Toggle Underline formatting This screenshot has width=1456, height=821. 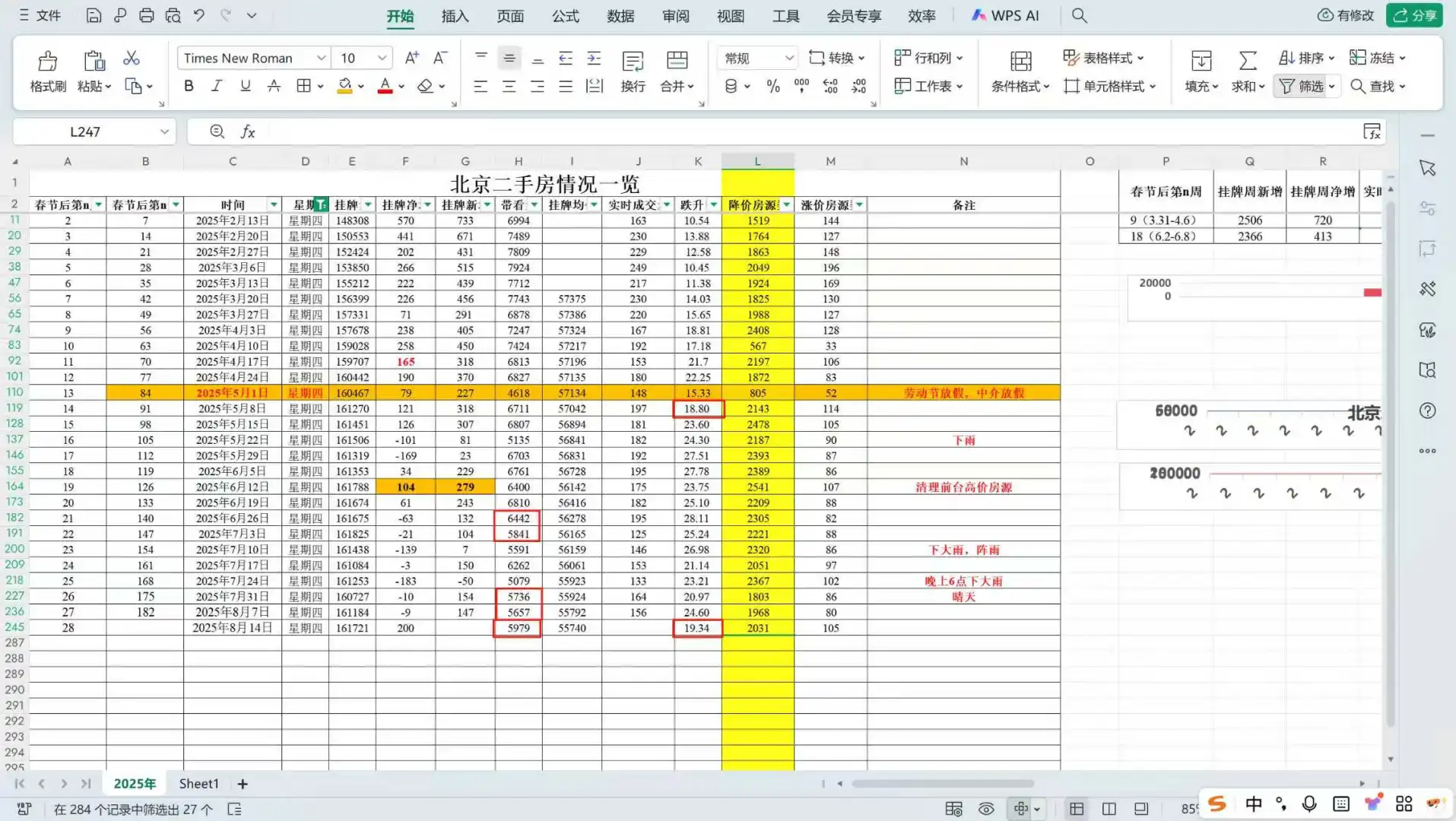245,86
